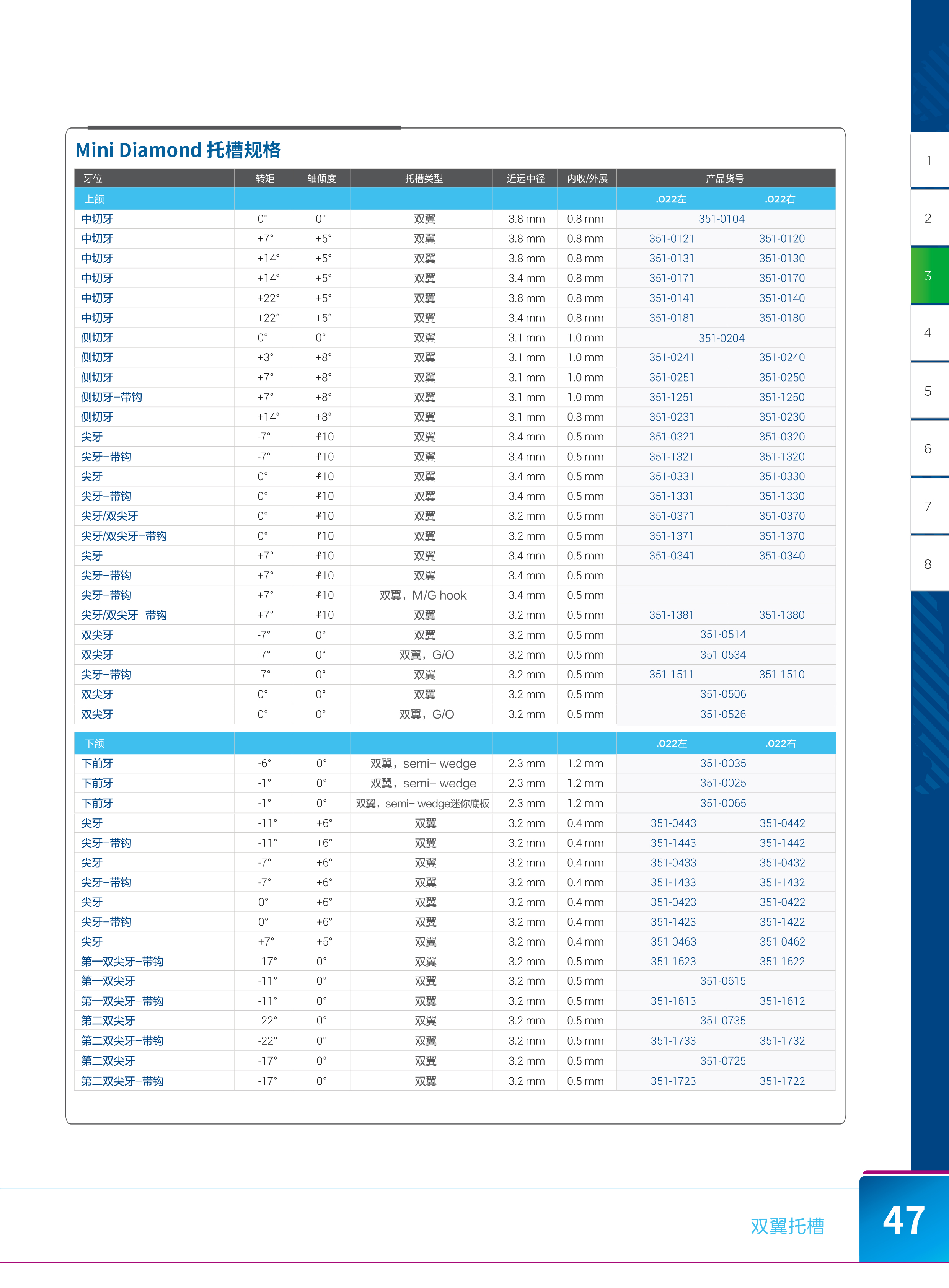This screenshot has width=949, height=1288.
Task: Click product number 351-0121
Action: (672, 238)
